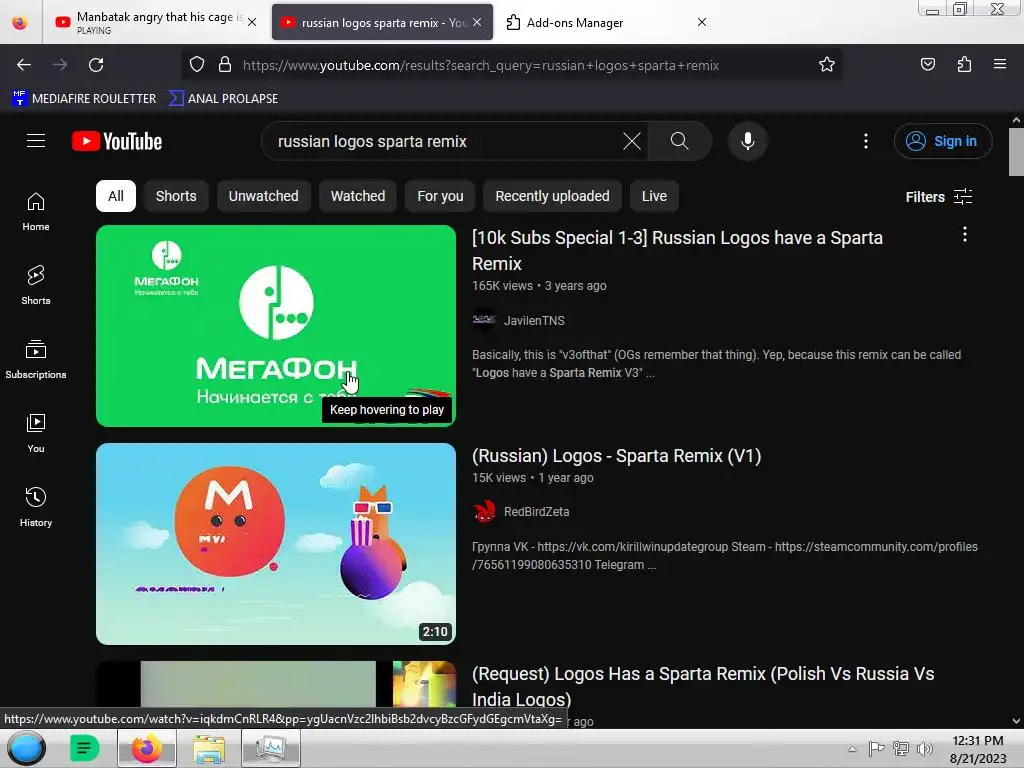Show site security info via padlock icon
This screenshot has height=768, width=1024.
tap(225, 64)
